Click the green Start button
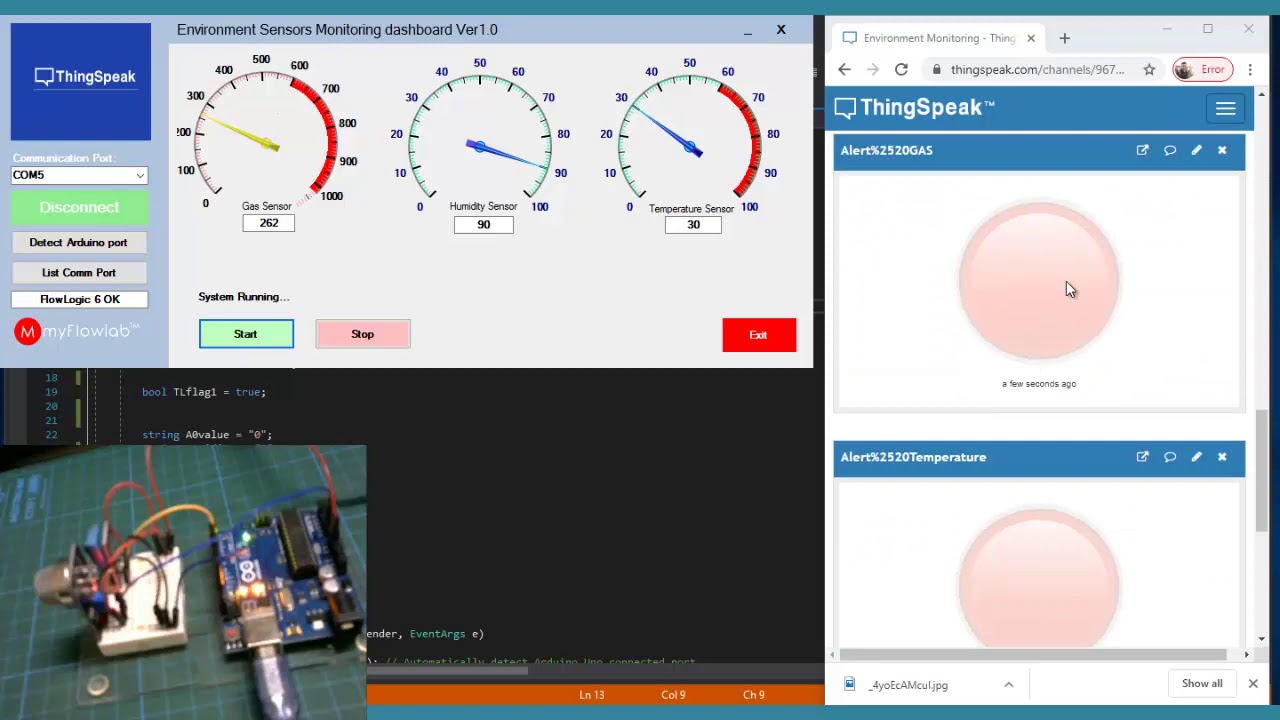The width and height of the screenshot is (1280, 720). click(x=246, y=334)
